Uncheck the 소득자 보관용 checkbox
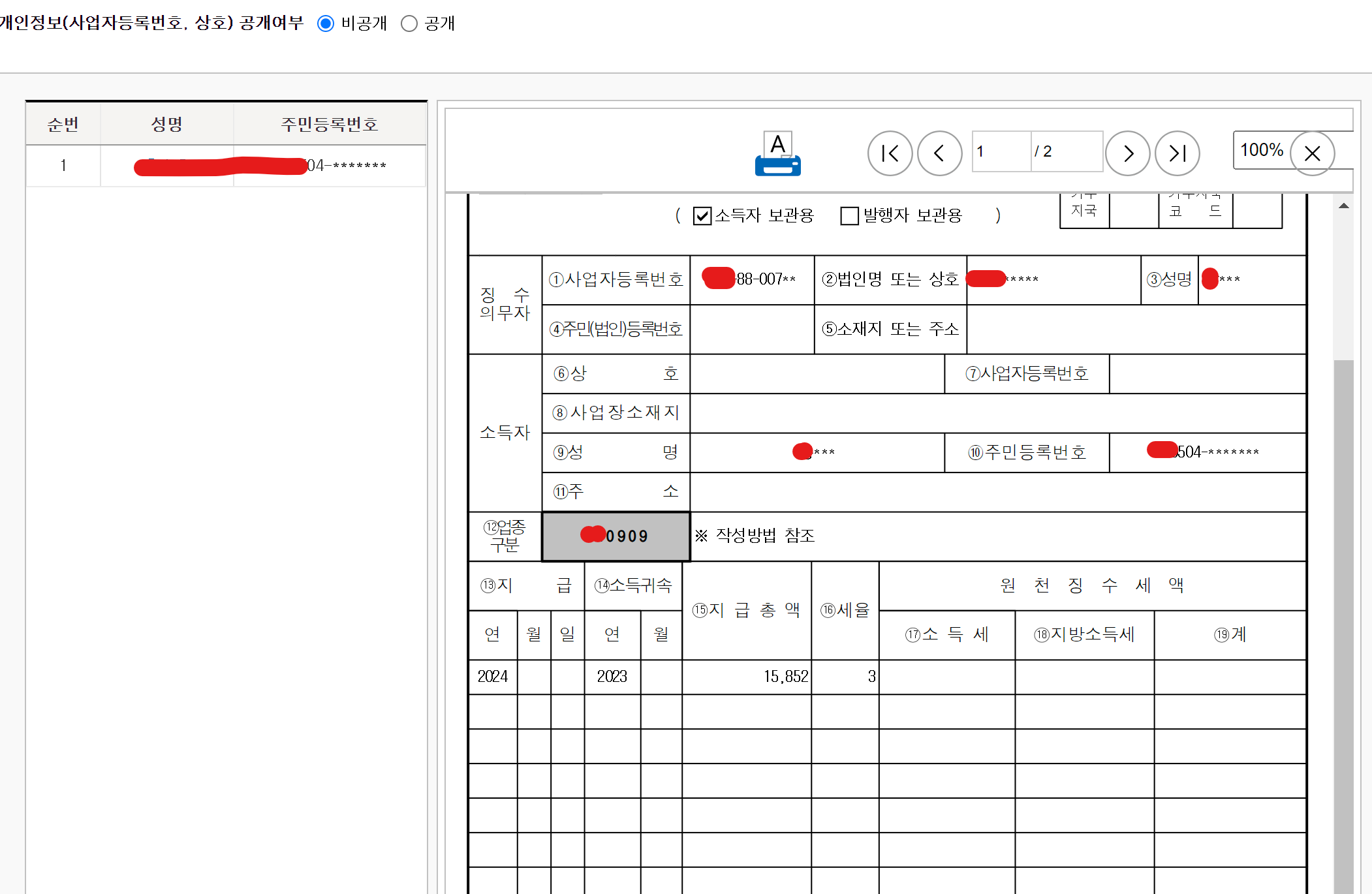The image size is (1372, 894). pyautogui.click(x=702, y=215)
